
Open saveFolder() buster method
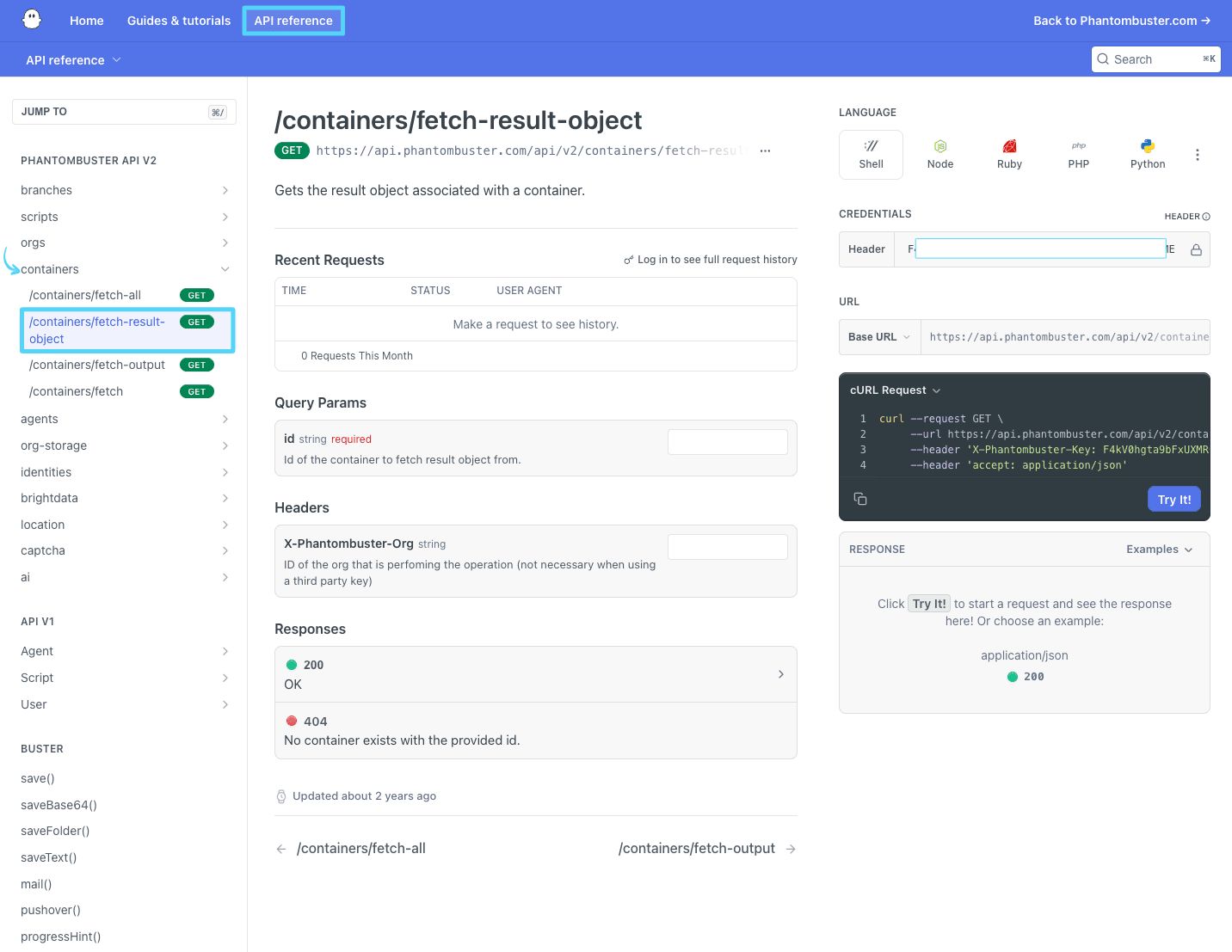coord(55,831)
